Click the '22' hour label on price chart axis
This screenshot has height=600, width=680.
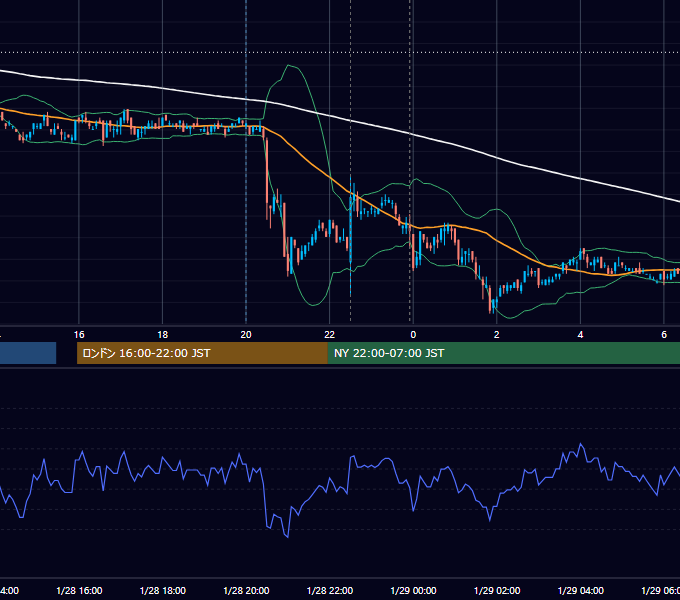pyautogui.click(x=330, y=334)
